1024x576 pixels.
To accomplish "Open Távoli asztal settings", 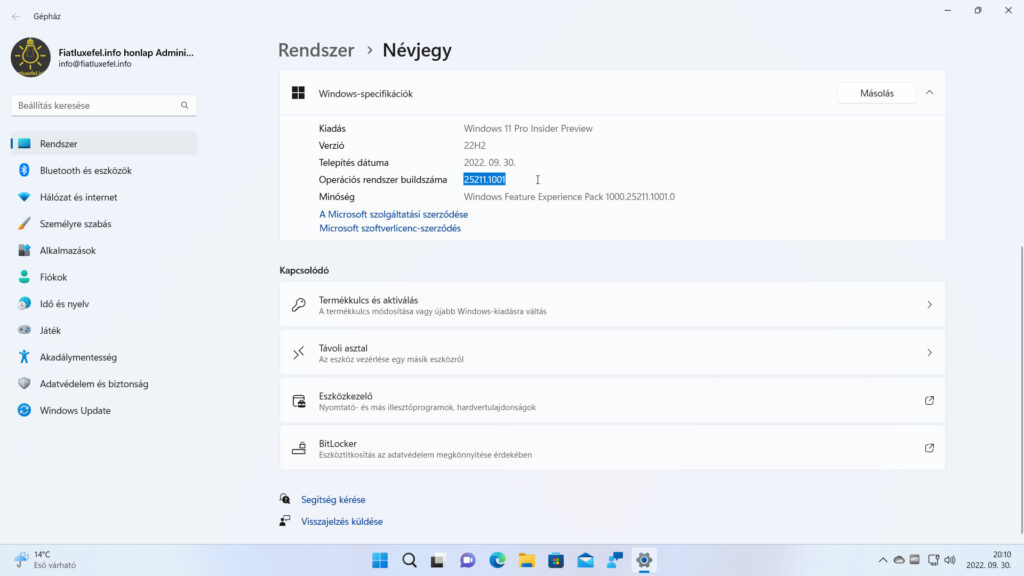I will [x=612, y=353].
